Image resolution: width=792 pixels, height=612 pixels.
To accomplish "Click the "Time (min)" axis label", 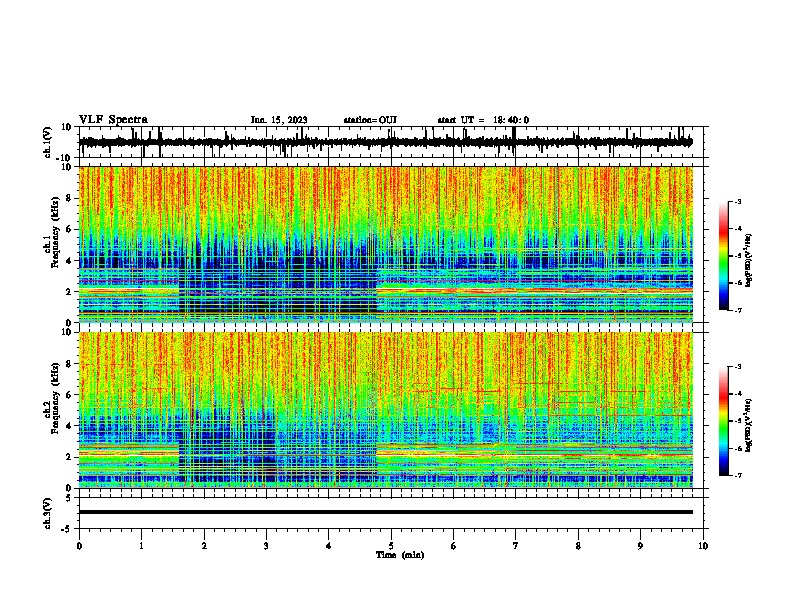I will 400,555.
